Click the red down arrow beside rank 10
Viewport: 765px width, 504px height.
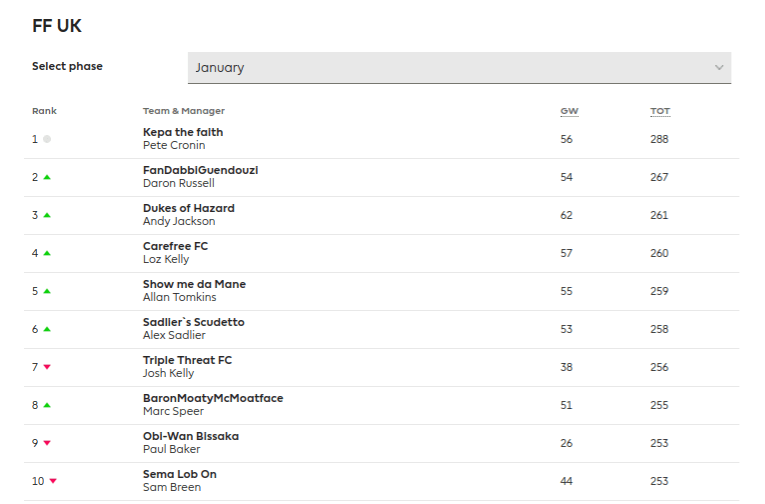click(x=53, y=481)
